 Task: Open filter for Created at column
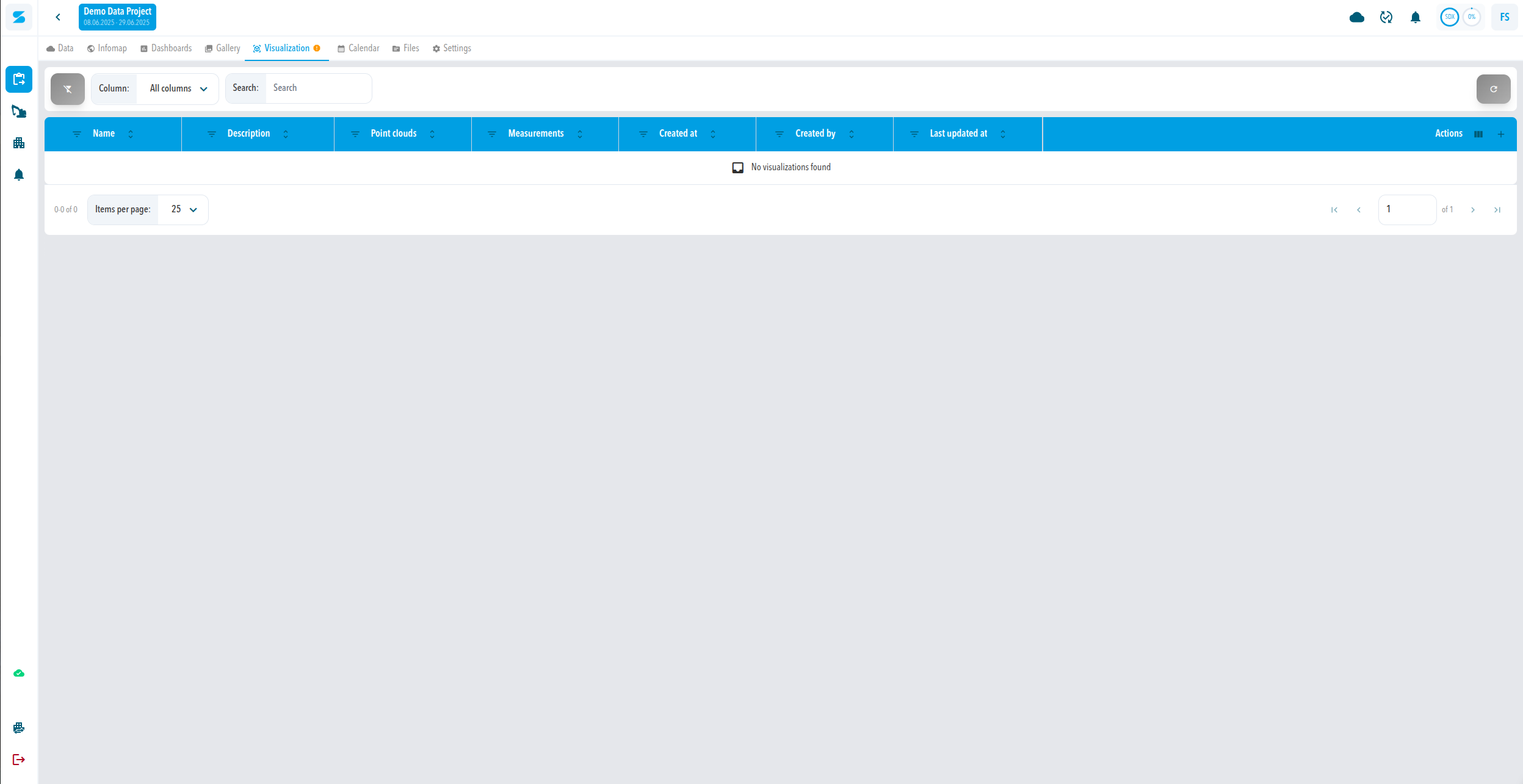(x=643, y=134)
